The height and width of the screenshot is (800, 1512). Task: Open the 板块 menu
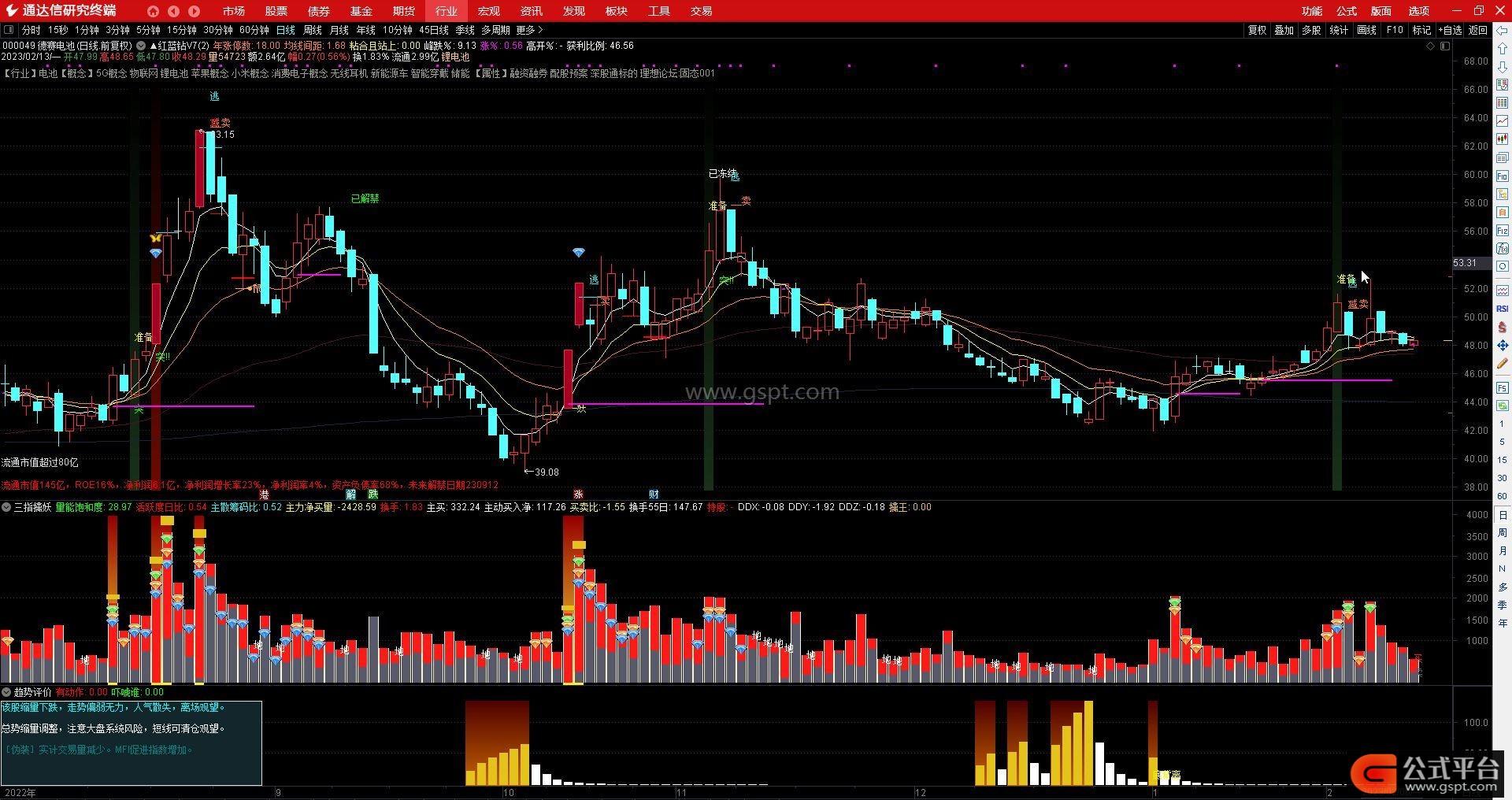coord(617,11)
